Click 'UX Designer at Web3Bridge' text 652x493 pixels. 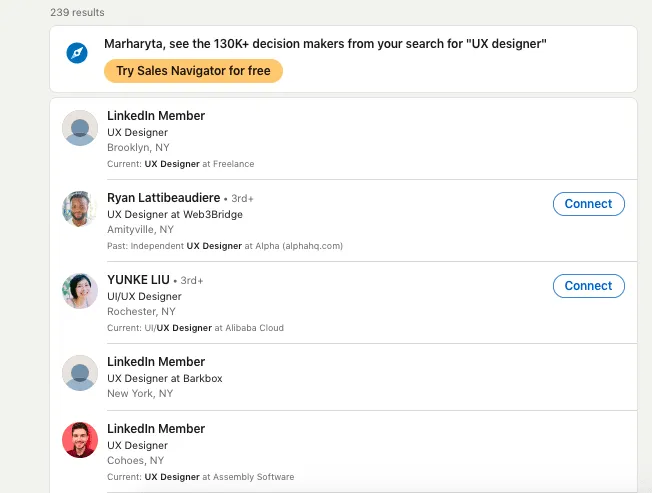[x=175, y=214]
